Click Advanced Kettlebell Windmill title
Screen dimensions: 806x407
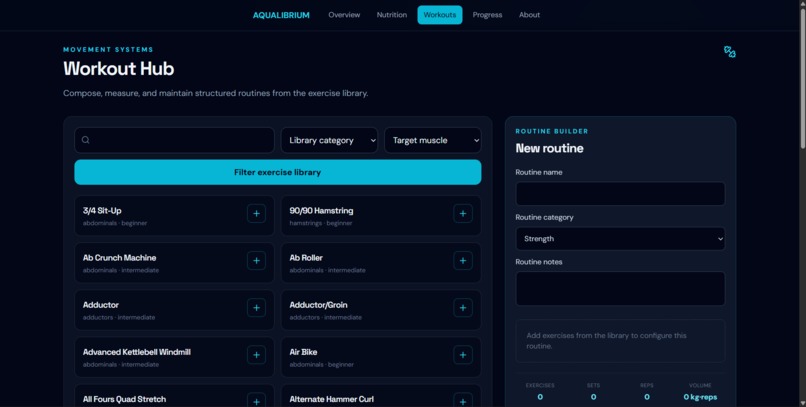pos(137,352)
